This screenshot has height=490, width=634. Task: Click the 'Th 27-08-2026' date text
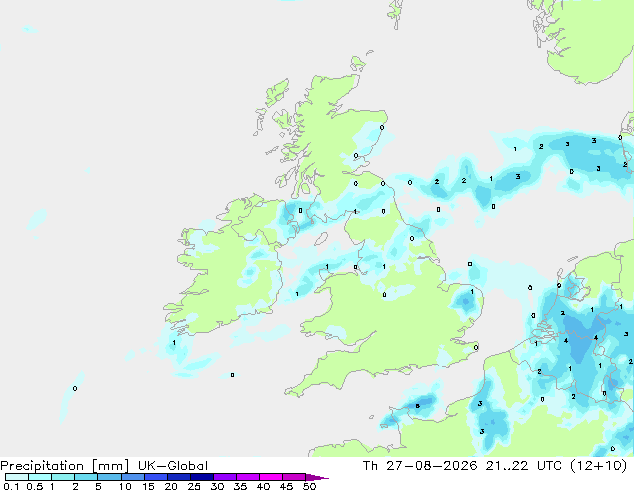click(x=420, y=466)
